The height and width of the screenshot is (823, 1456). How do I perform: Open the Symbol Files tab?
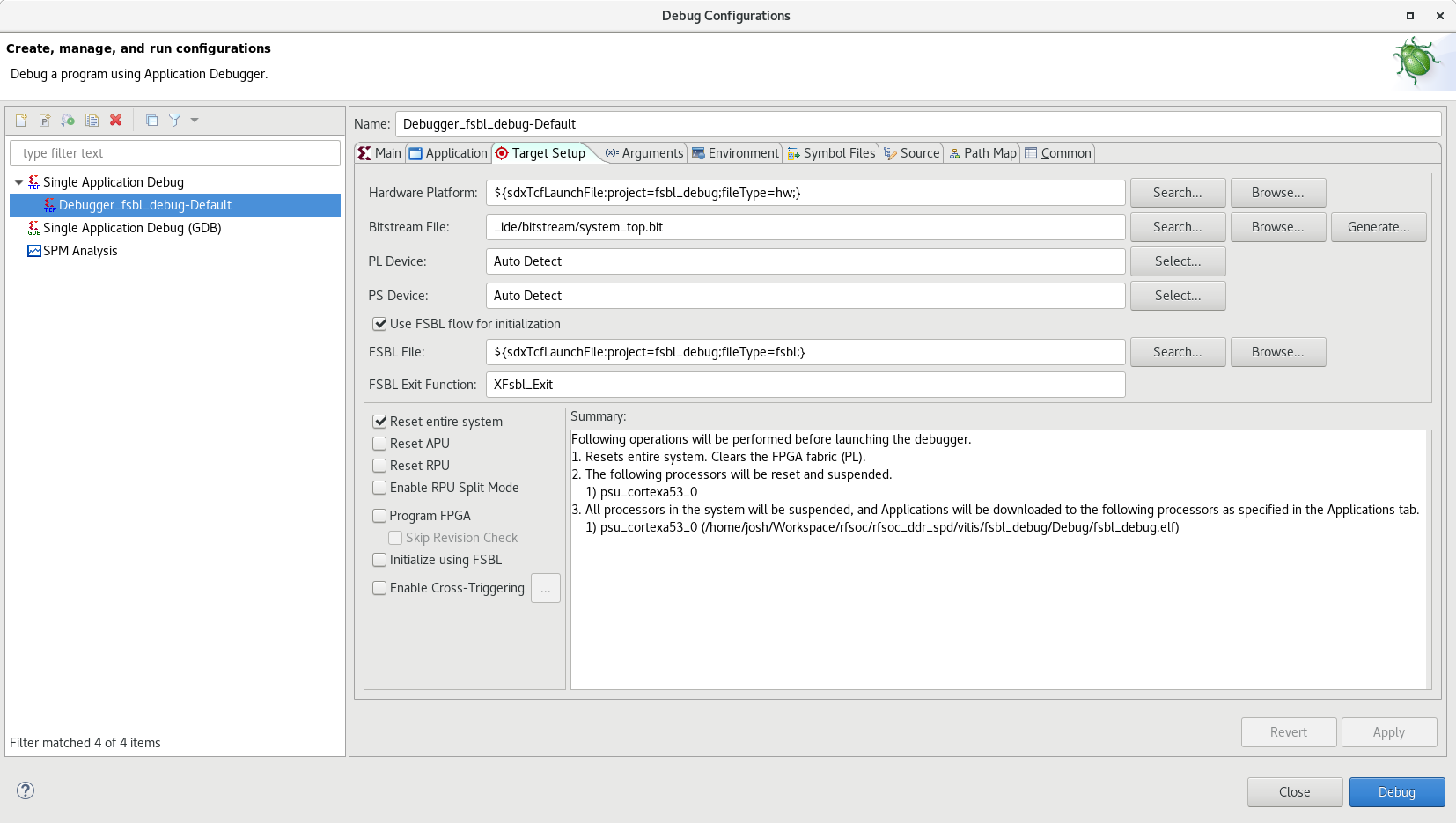pyautogui.click(x=831, y=153)
